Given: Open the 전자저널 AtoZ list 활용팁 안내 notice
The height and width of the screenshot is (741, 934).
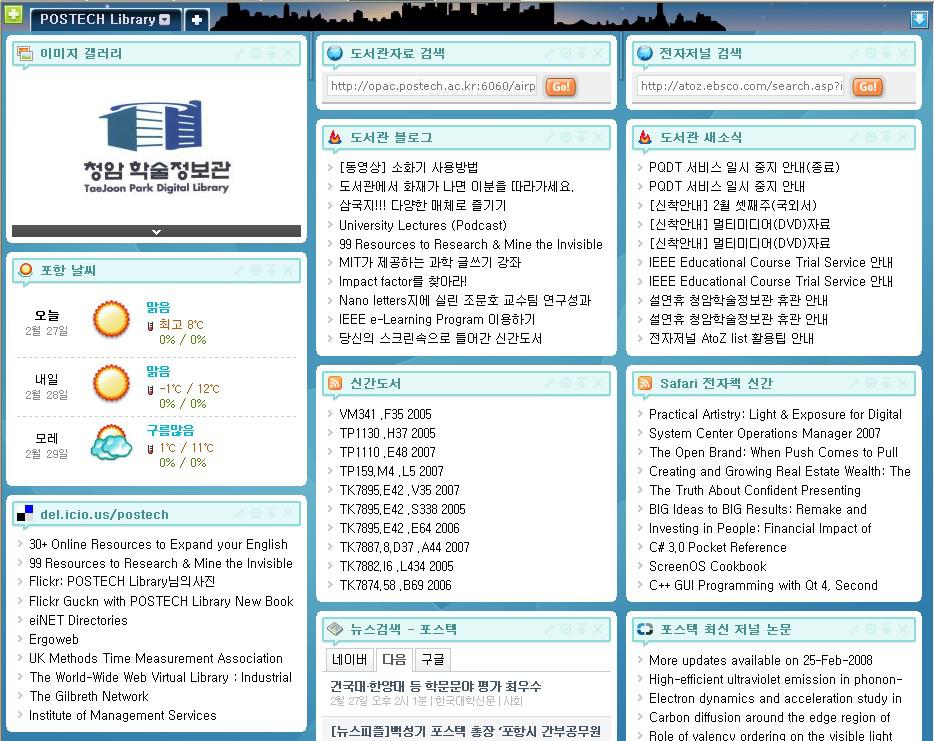Looking at the screenshot, I should 731,338.
